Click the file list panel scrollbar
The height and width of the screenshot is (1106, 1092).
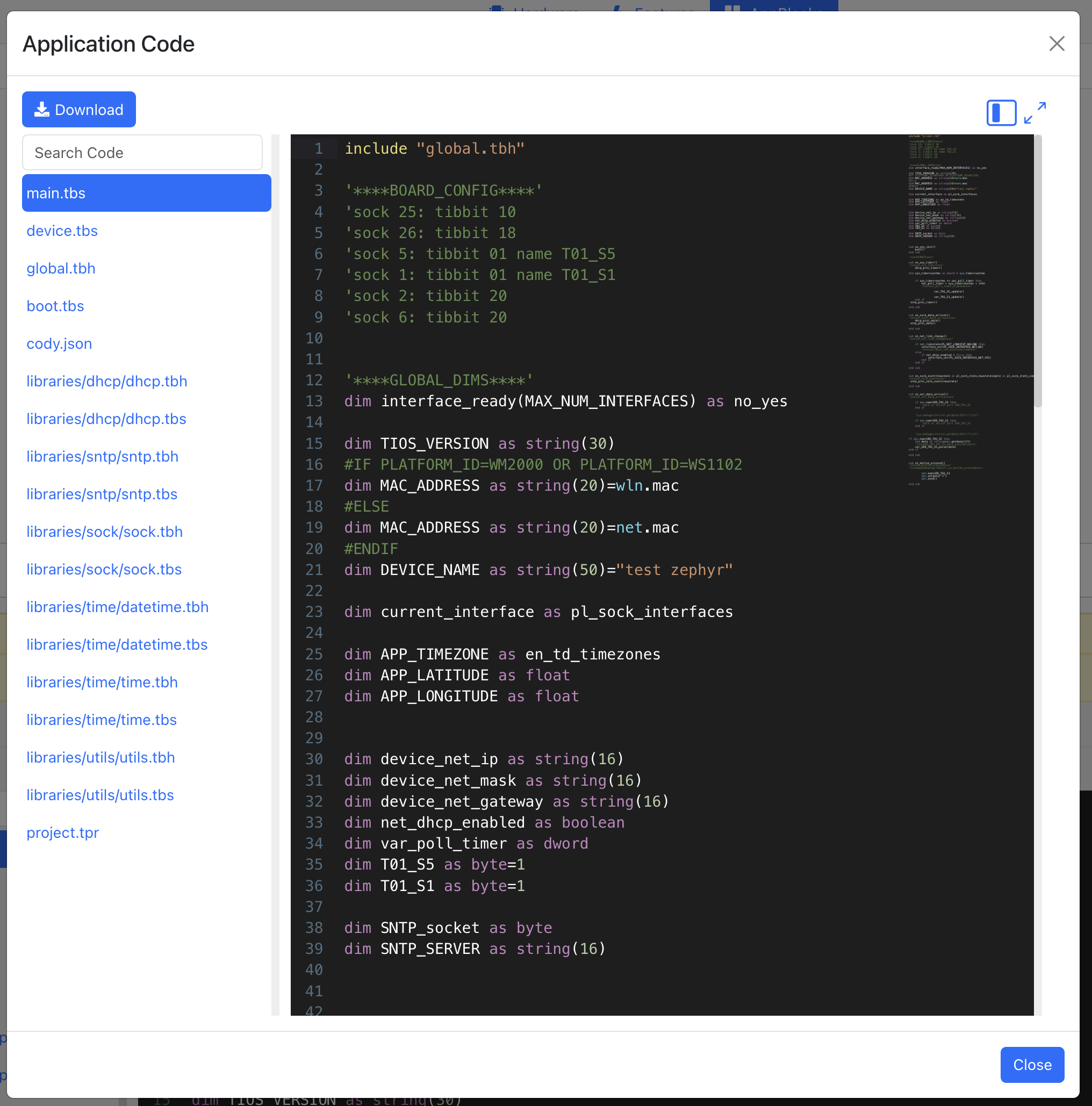(275, 574)
